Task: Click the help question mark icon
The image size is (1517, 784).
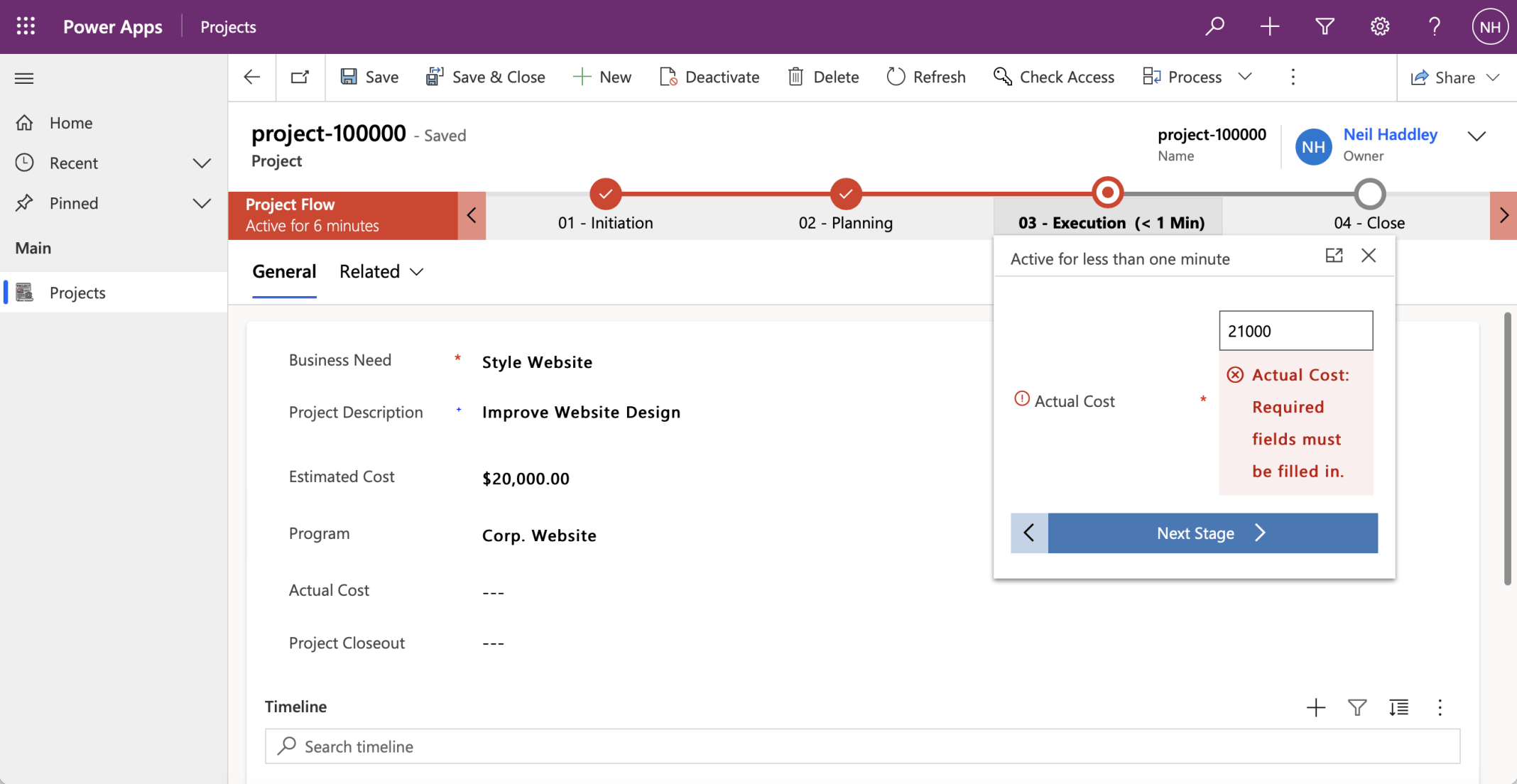Action: tap(1435, 26)
